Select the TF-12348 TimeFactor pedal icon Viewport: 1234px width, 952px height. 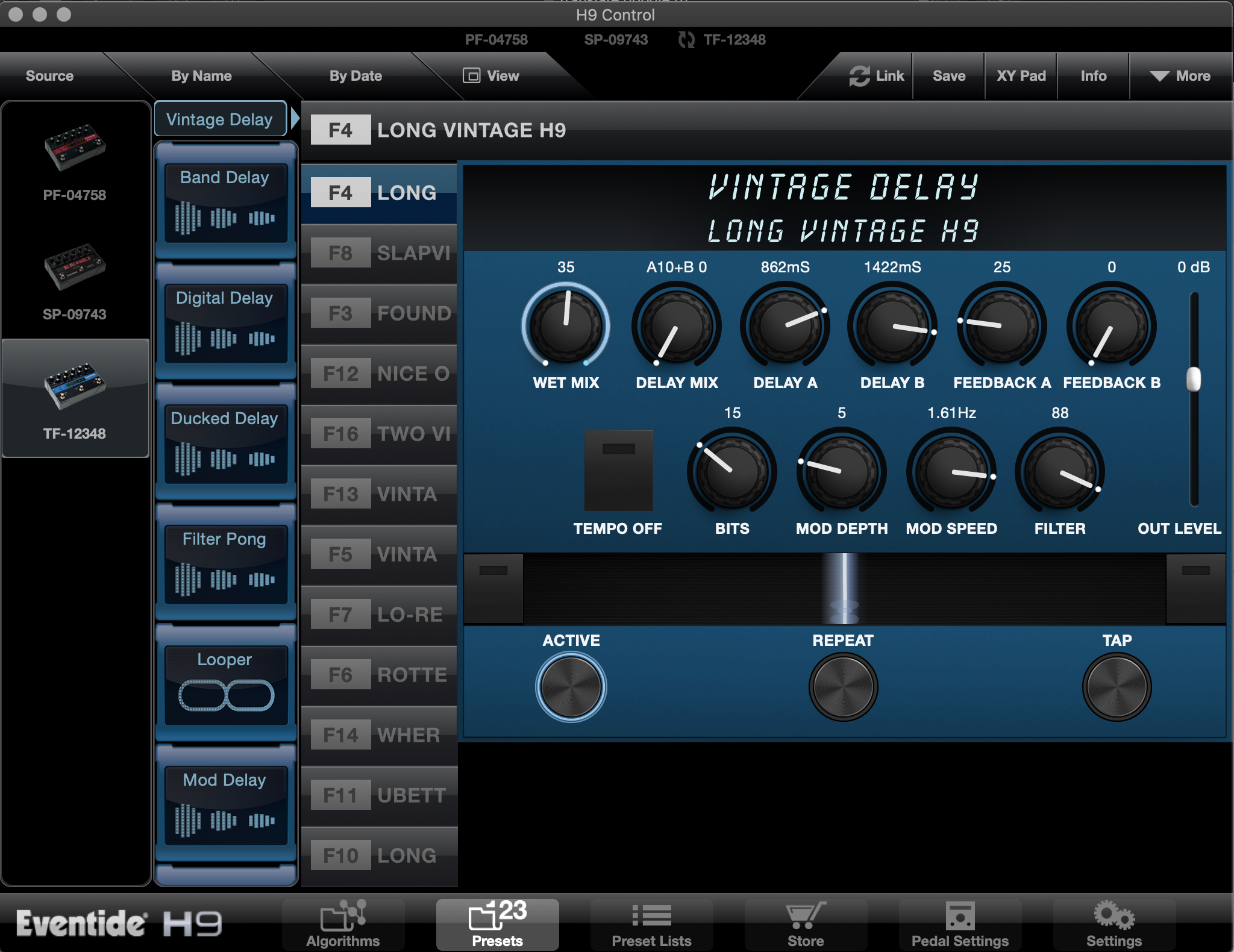coord(74,386)
